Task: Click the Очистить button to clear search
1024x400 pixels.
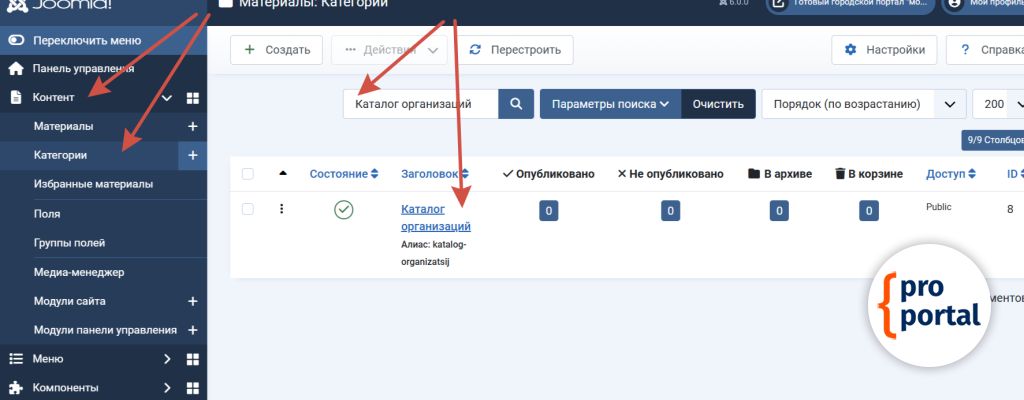Action: point(719,104)
